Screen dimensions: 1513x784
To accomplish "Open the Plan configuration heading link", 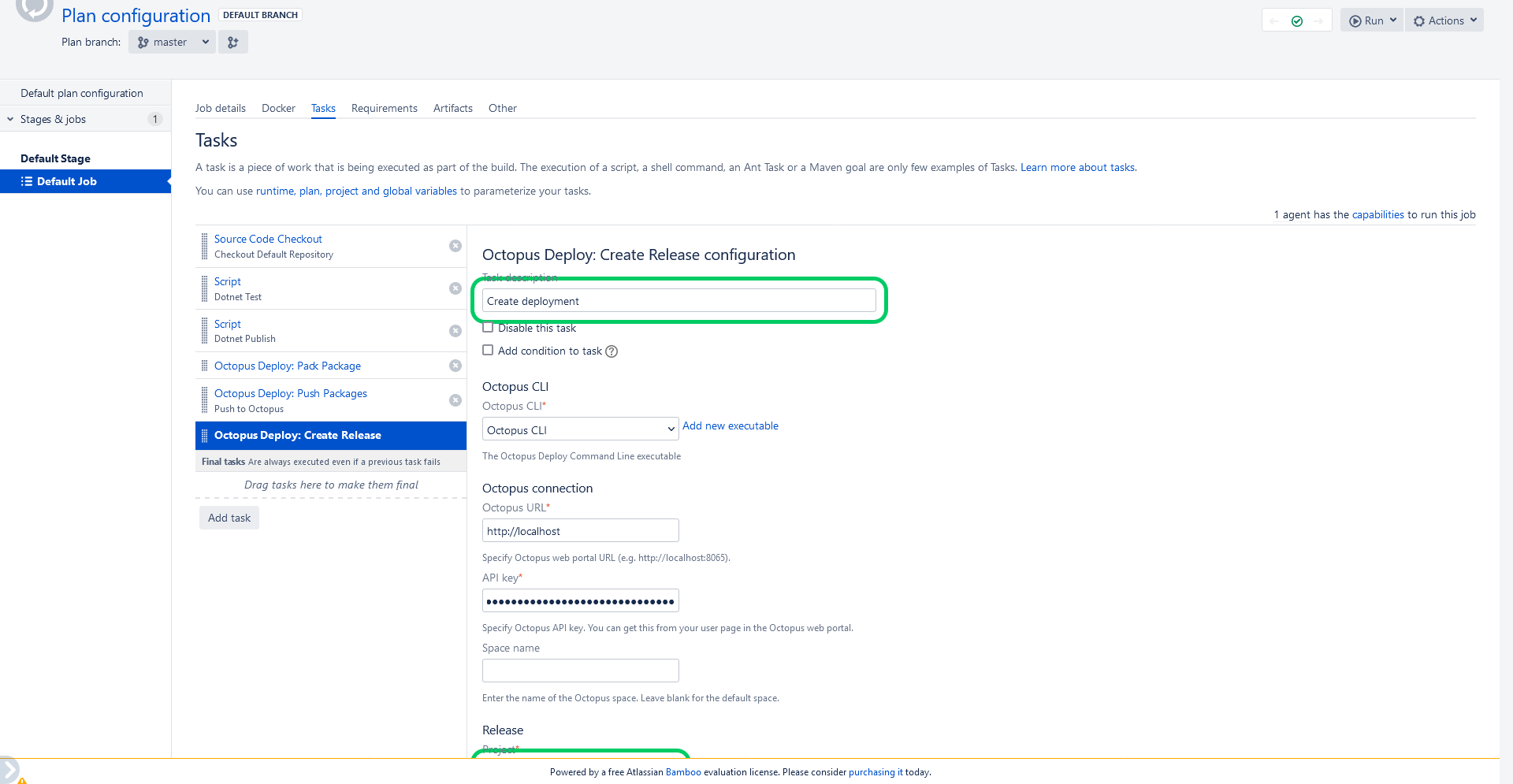I will [136, 16].
